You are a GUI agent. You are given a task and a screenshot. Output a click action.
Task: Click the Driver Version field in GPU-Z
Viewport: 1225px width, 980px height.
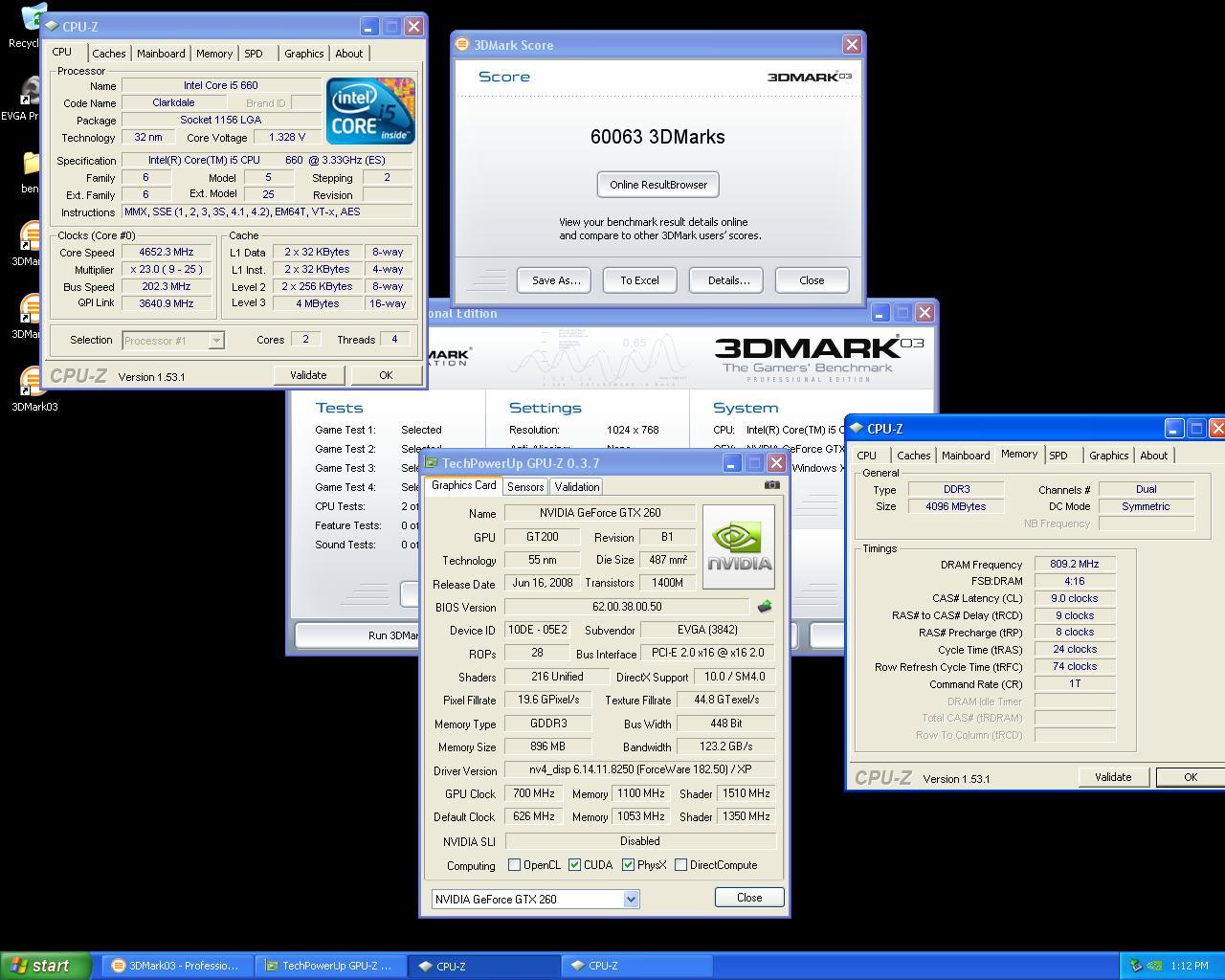(639, 770)
